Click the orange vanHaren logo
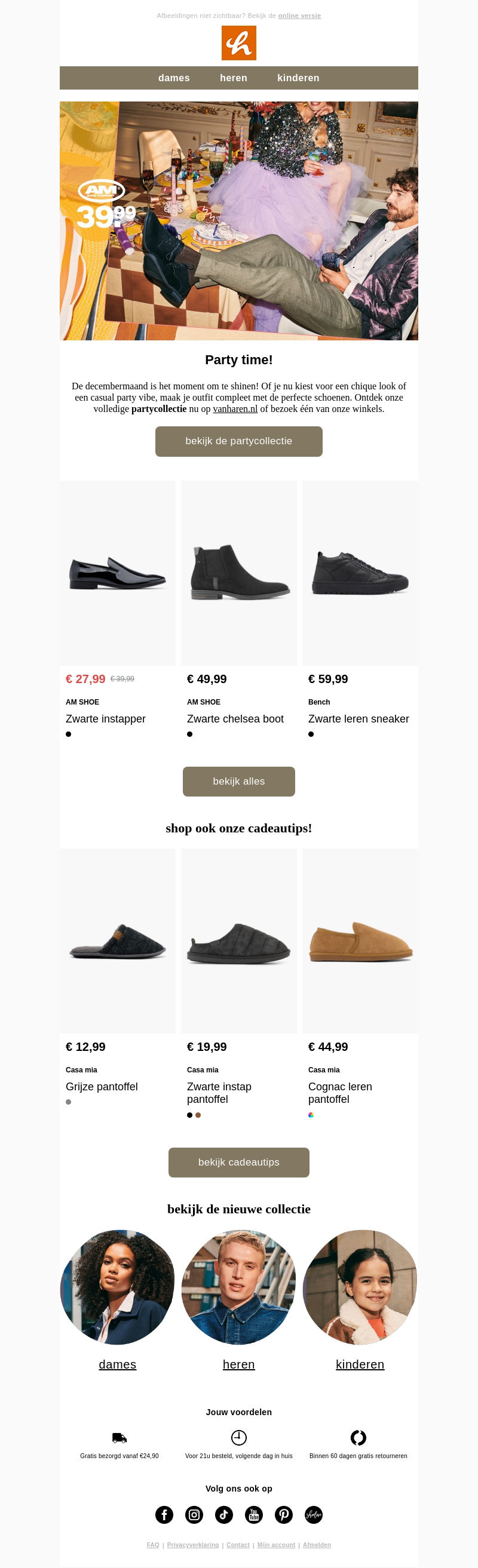 pos(238,43)
